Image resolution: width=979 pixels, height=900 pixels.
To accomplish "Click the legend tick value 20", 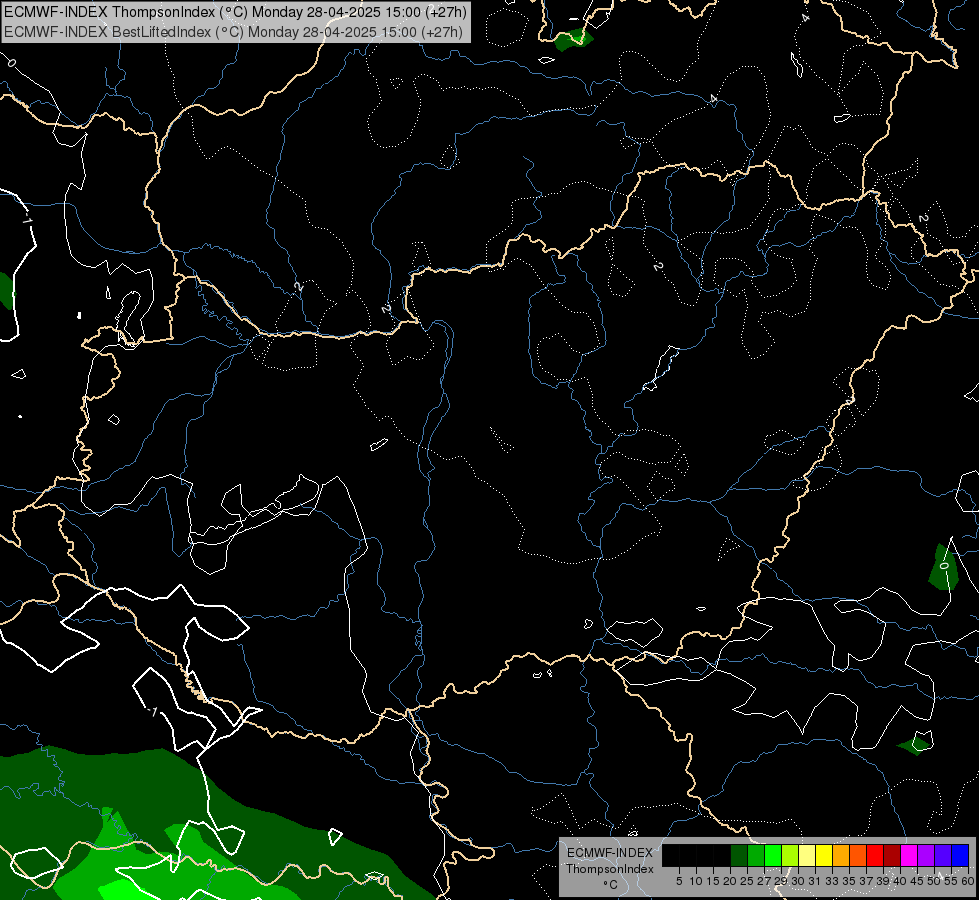I will coord(730,881).
